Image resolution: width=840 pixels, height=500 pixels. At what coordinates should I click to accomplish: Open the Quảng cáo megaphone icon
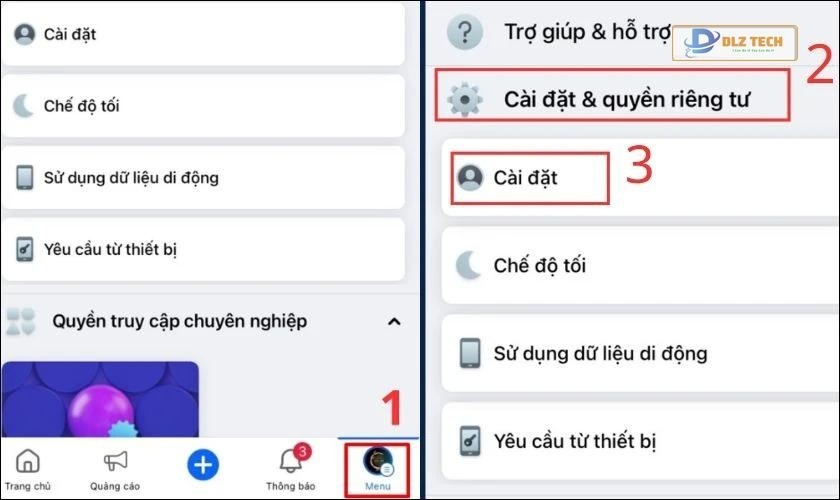click(115, 460)
